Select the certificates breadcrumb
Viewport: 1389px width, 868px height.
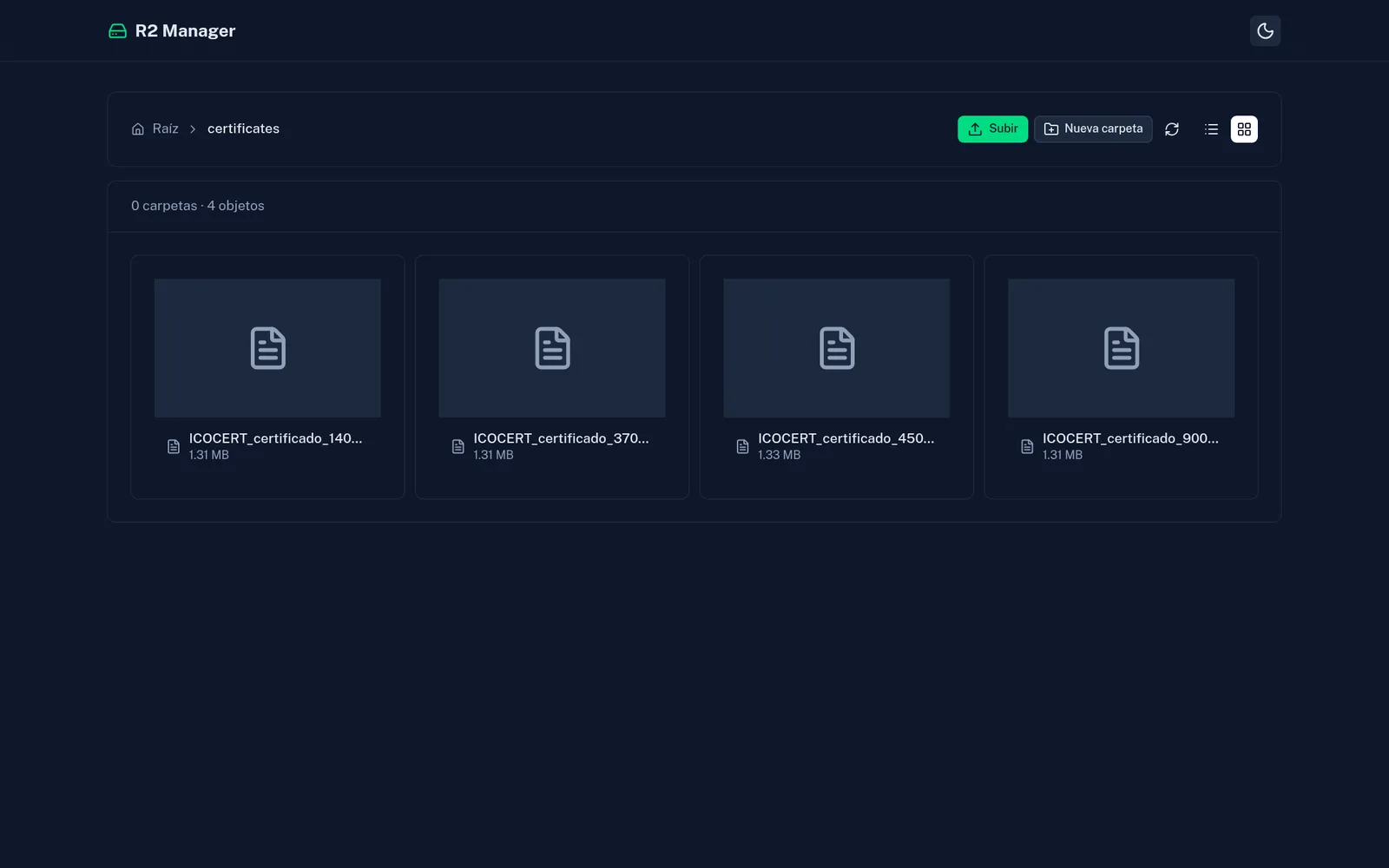[x=243, y=128]
